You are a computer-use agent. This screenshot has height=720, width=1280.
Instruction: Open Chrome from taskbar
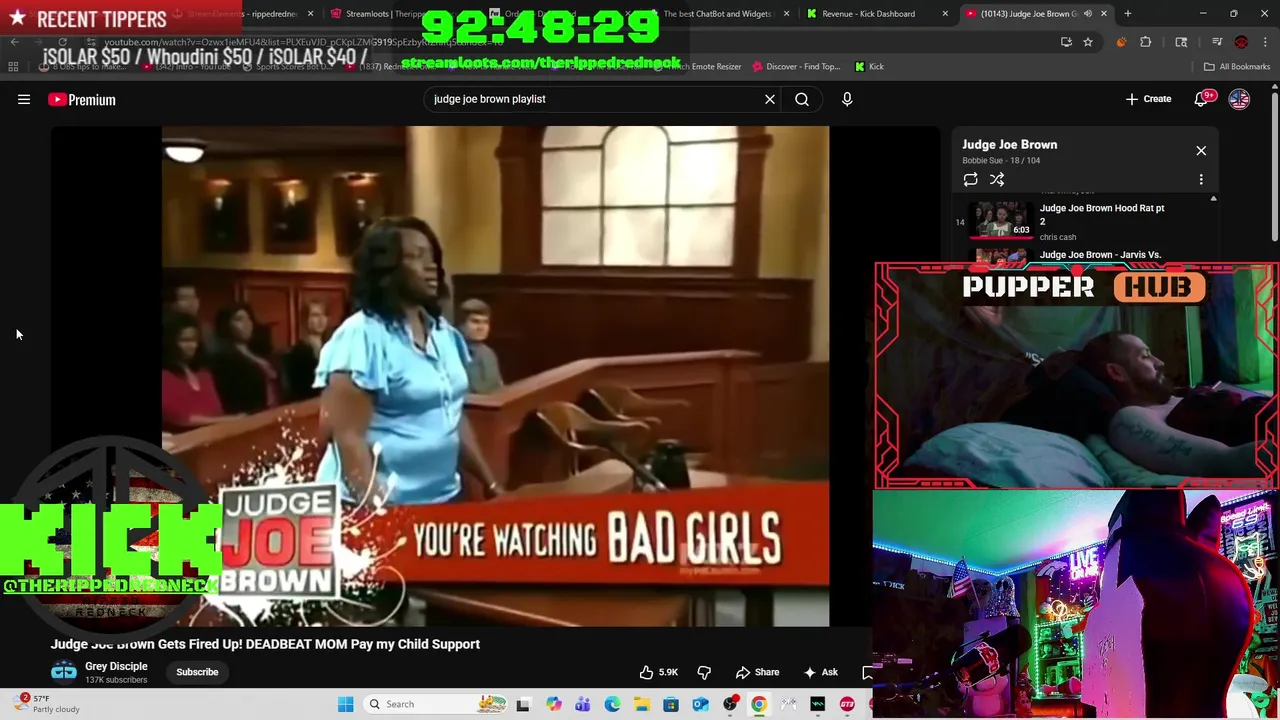coord(759,704)
